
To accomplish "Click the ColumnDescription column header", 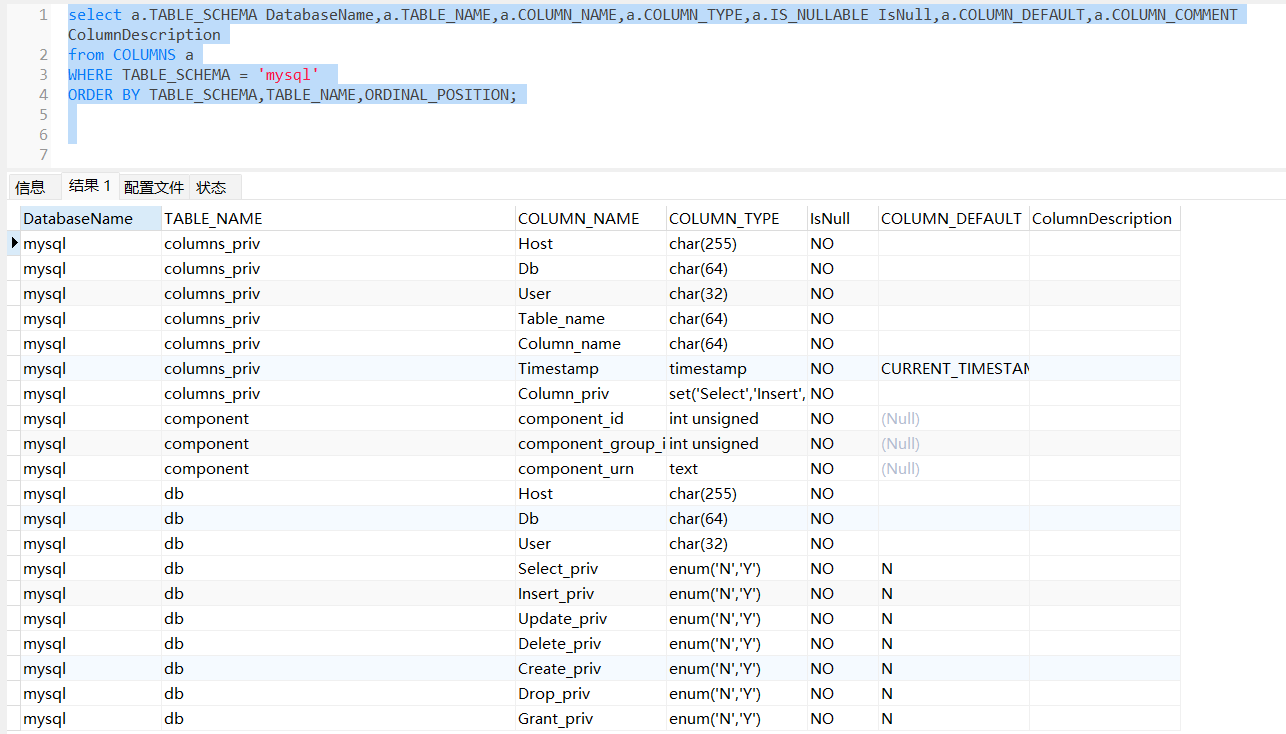I will [1105, 218].
